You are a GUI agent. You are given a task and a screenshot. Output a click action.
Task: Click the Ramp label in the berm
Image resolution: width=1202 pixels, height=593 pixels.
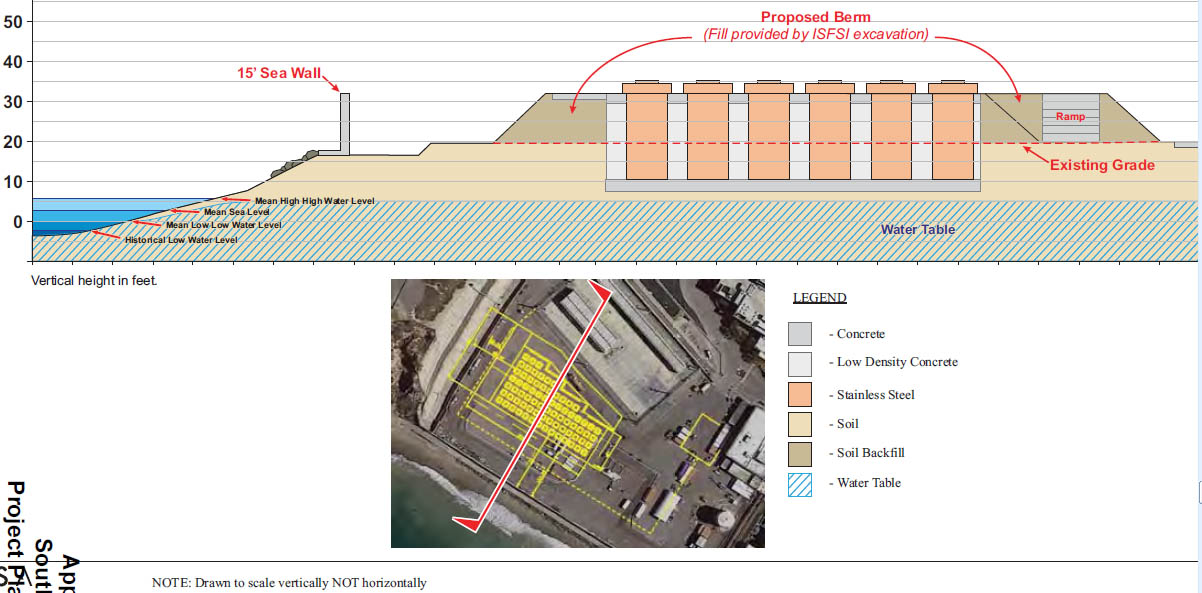pyautogui.click(x=1070, y=117)
